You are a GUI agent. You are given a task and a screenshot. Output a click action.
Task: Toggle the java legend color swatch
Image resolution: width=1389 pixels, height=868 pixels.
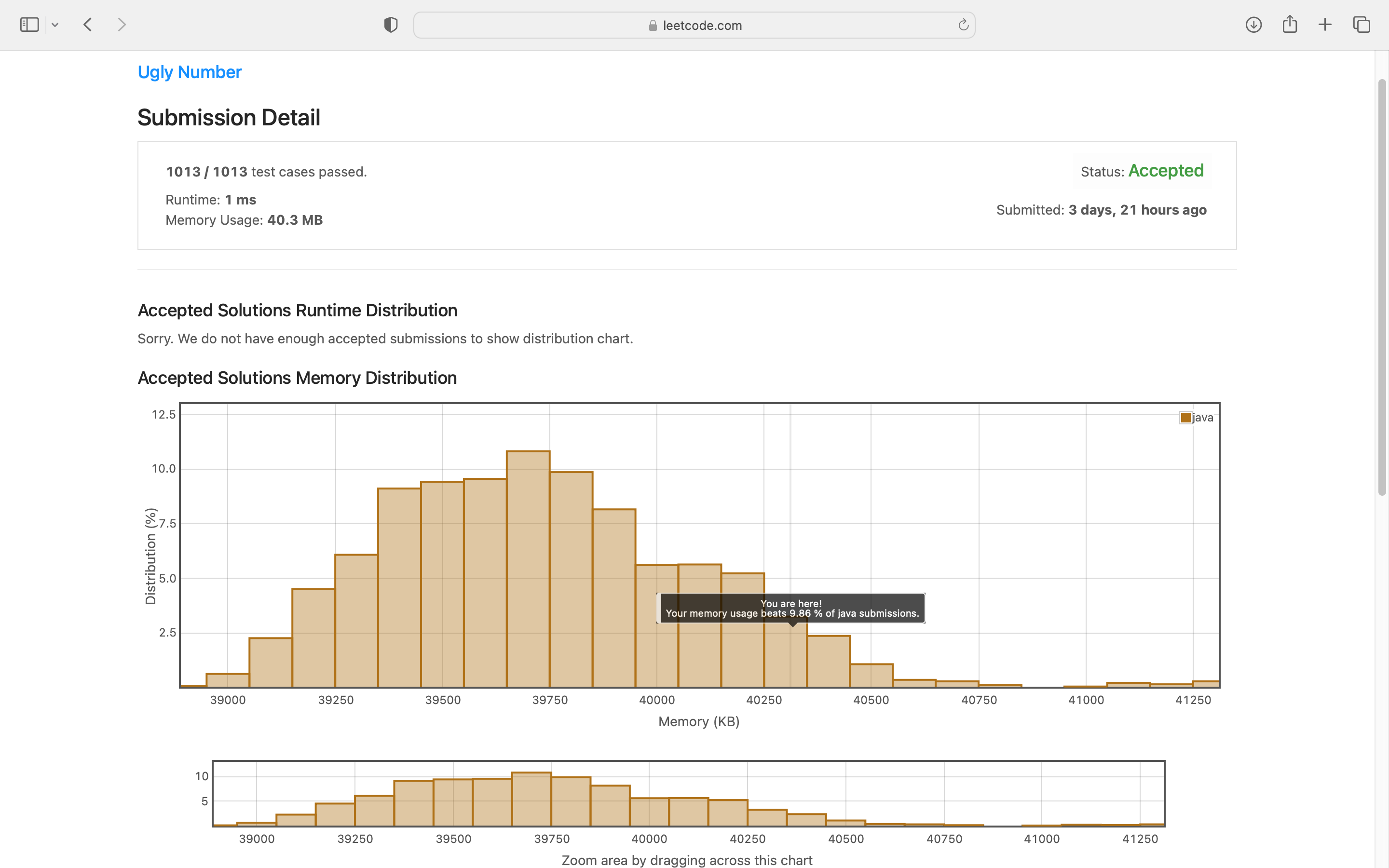click(x=1185, y=417)
